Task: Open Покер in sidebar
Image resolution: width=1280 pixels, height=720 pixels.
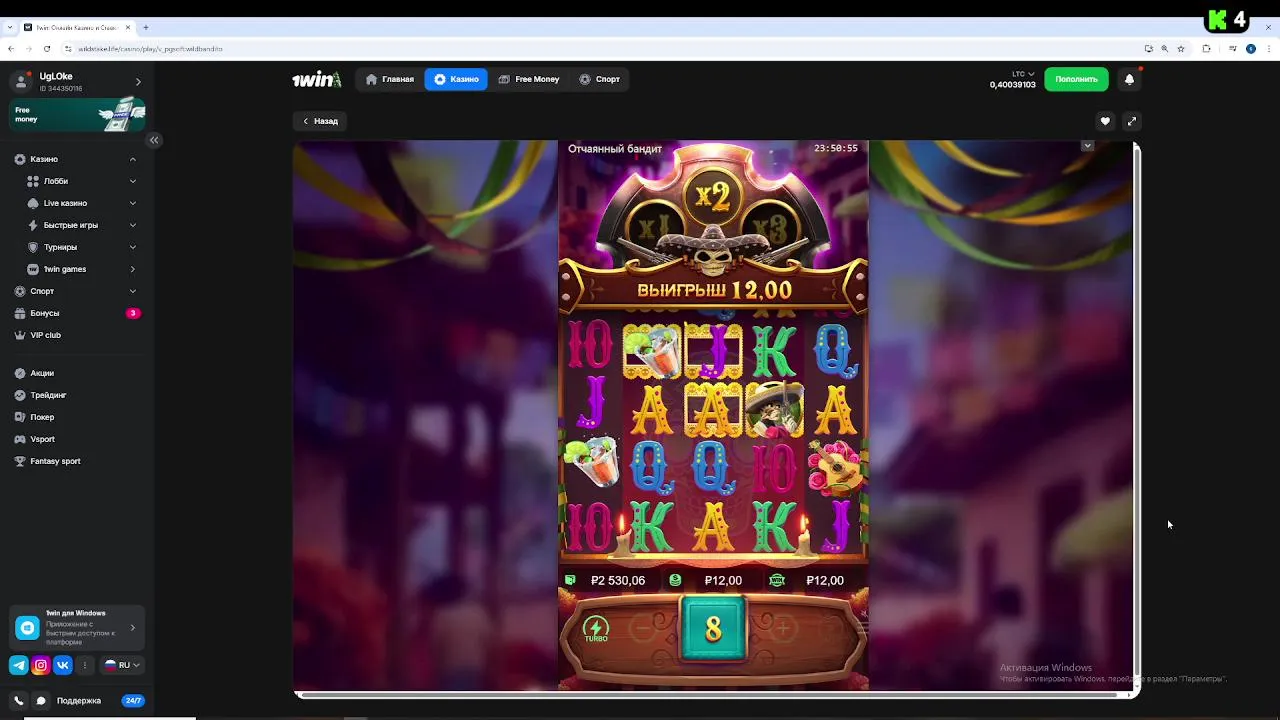Action: click(76, 417)
